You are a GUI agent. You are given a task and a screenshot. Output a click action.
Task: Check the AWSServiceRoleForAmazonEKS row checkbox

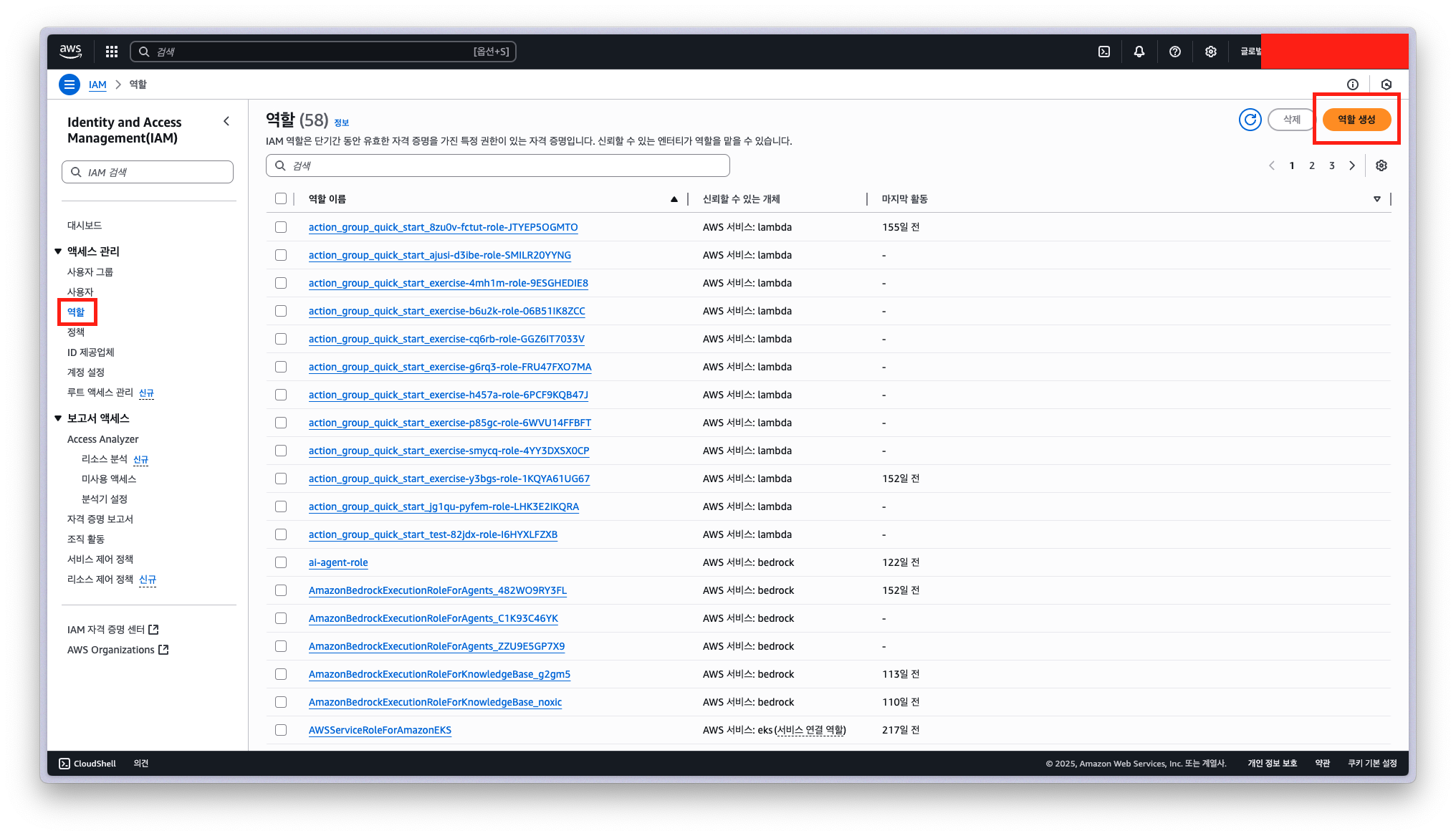[x=281, y=730]
